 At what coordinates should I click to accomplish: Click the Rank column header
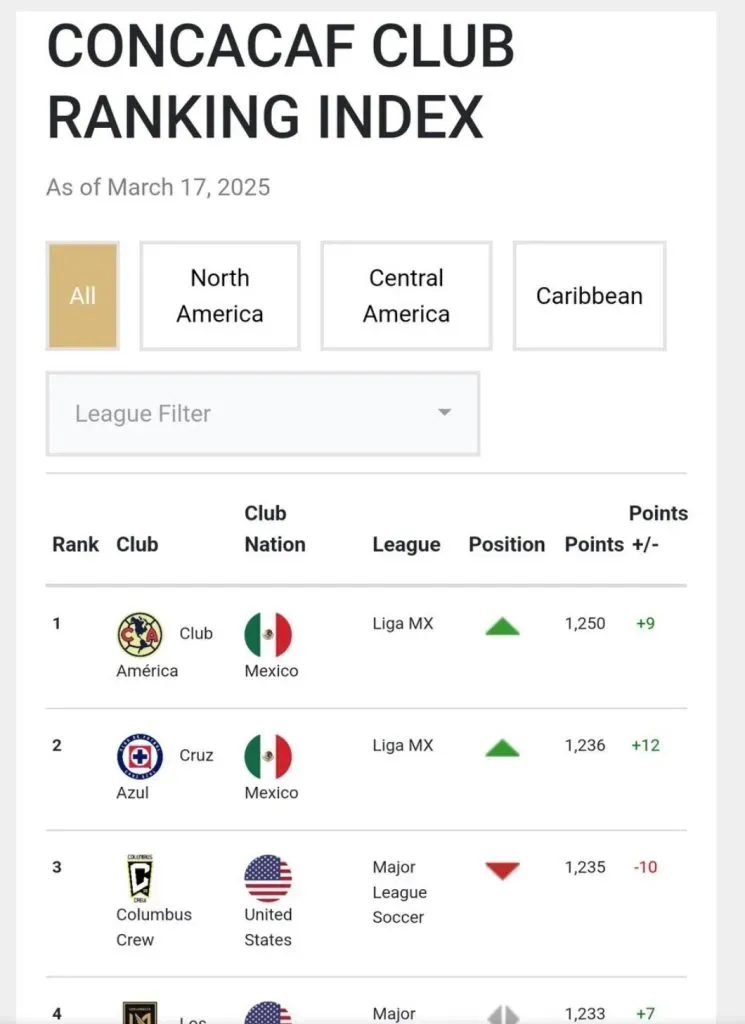coord(75,545)
